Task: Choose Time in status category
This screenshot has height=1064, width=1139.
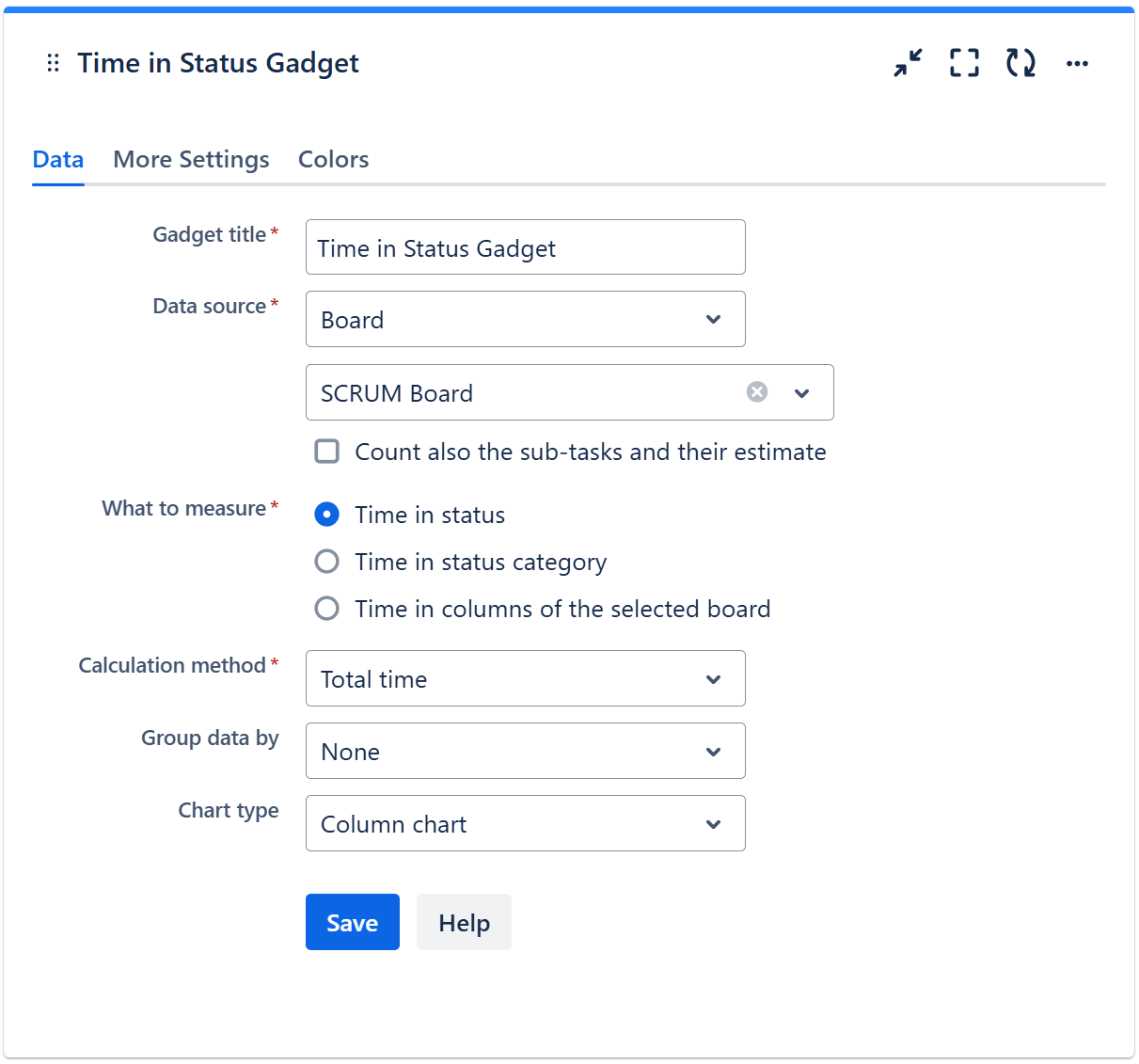Action: 327,562
